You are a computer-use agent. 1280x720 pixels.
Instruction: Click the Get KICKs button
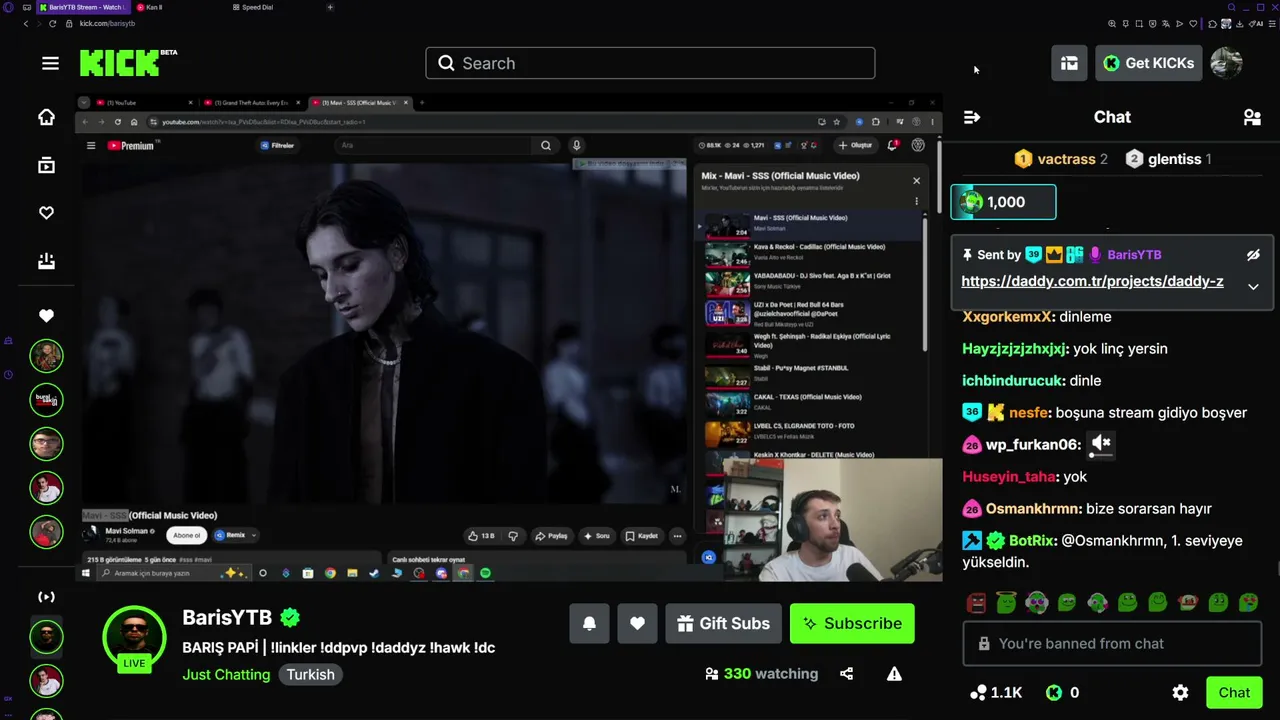[x=1148, y=63]
